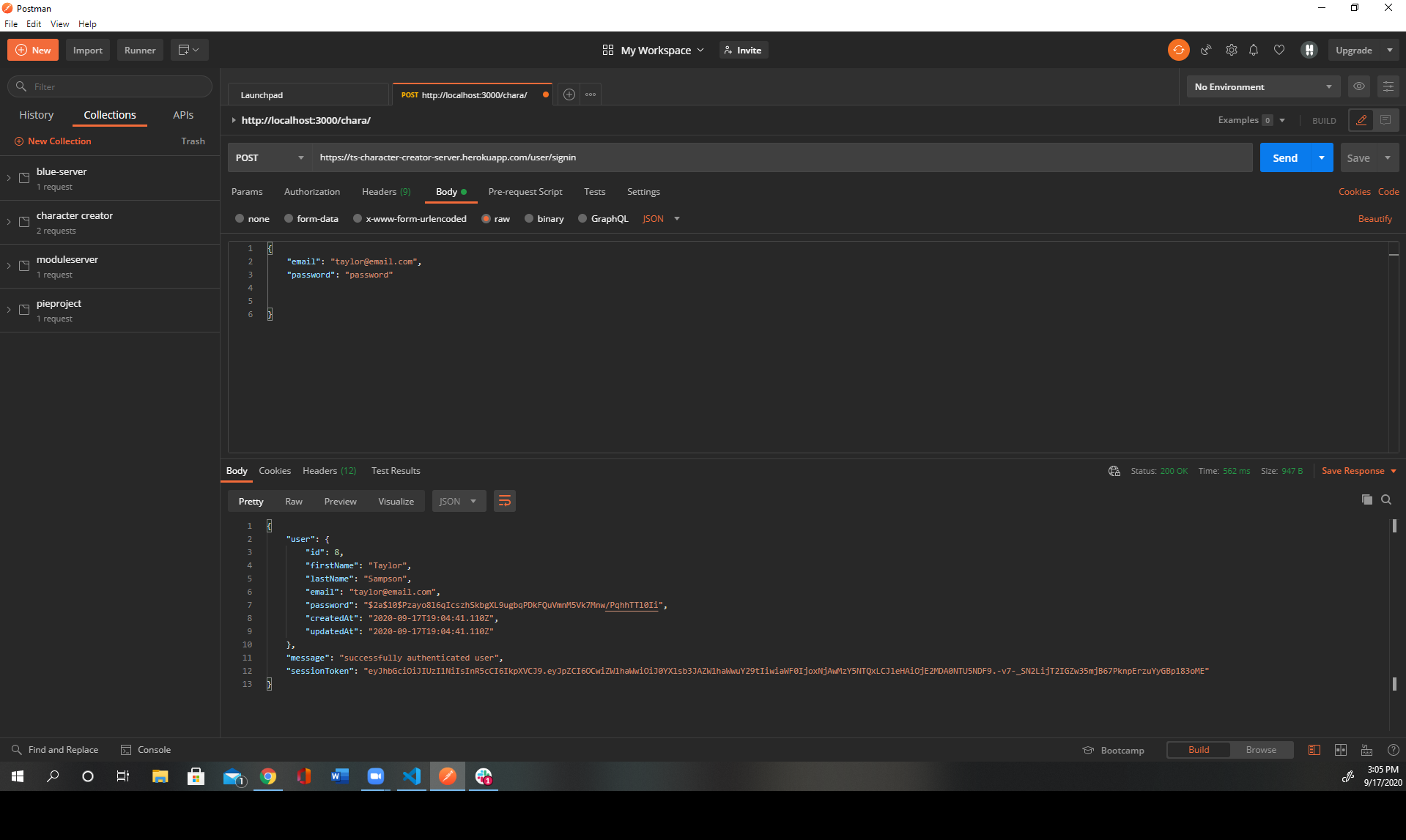
Task: Open the POST method dropdown
Action: point(269,157)
